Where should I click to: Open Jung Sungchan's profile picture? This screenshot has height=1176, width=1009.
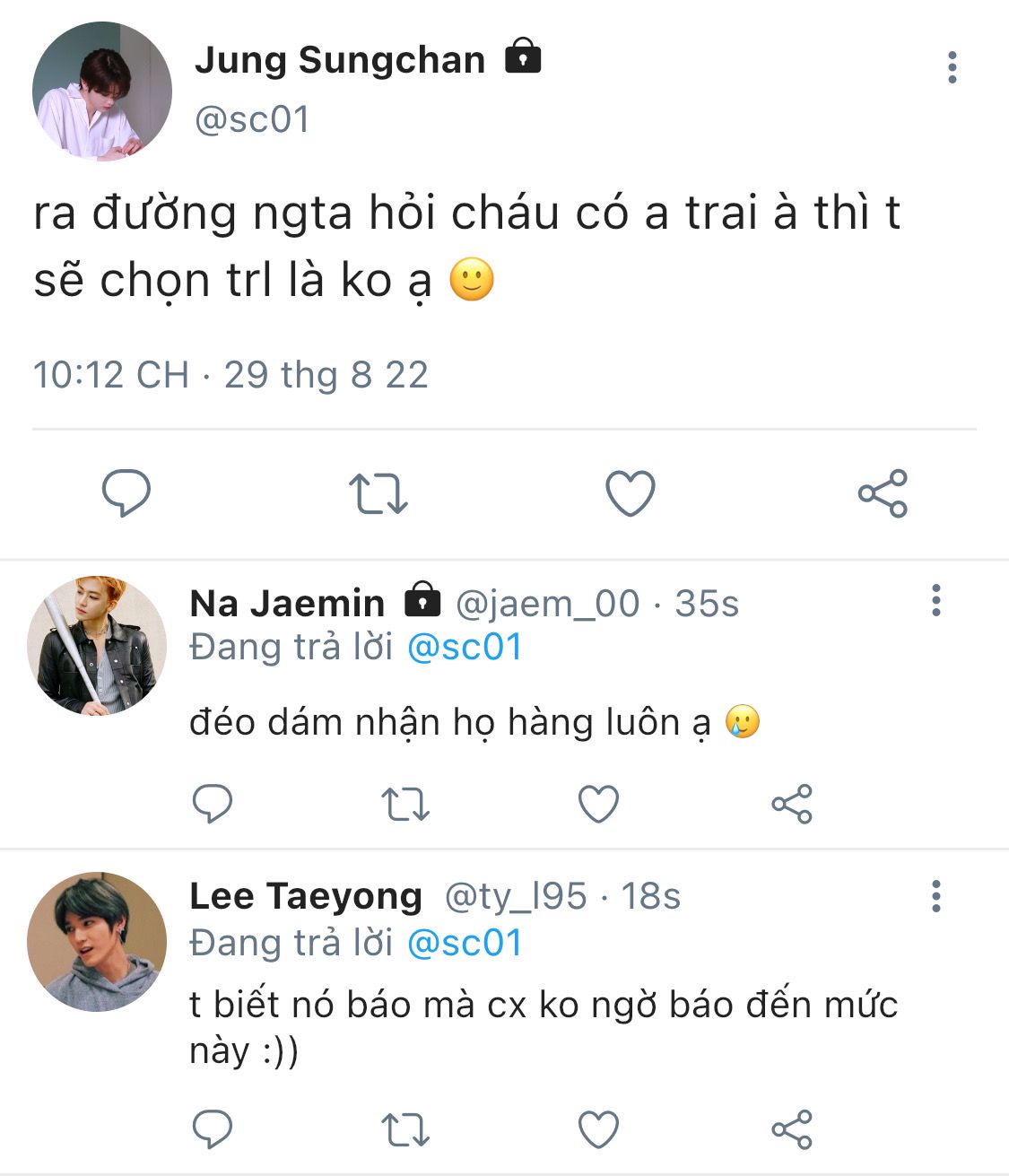[x=101, y=91]
